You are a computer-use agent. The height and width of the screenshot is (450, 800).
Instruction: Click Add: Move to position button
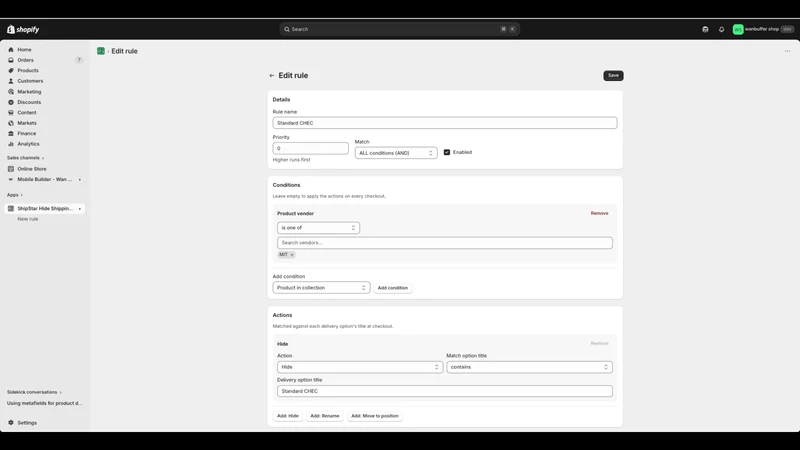374,416
